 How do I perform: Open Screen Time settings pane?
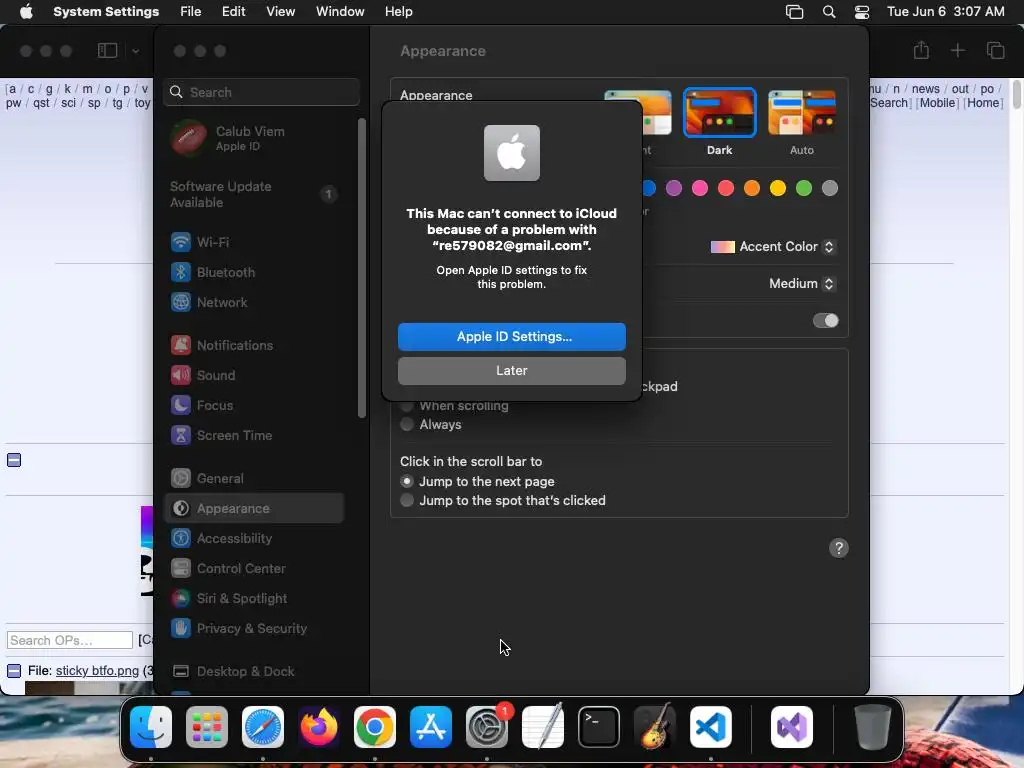pos(254,436)
